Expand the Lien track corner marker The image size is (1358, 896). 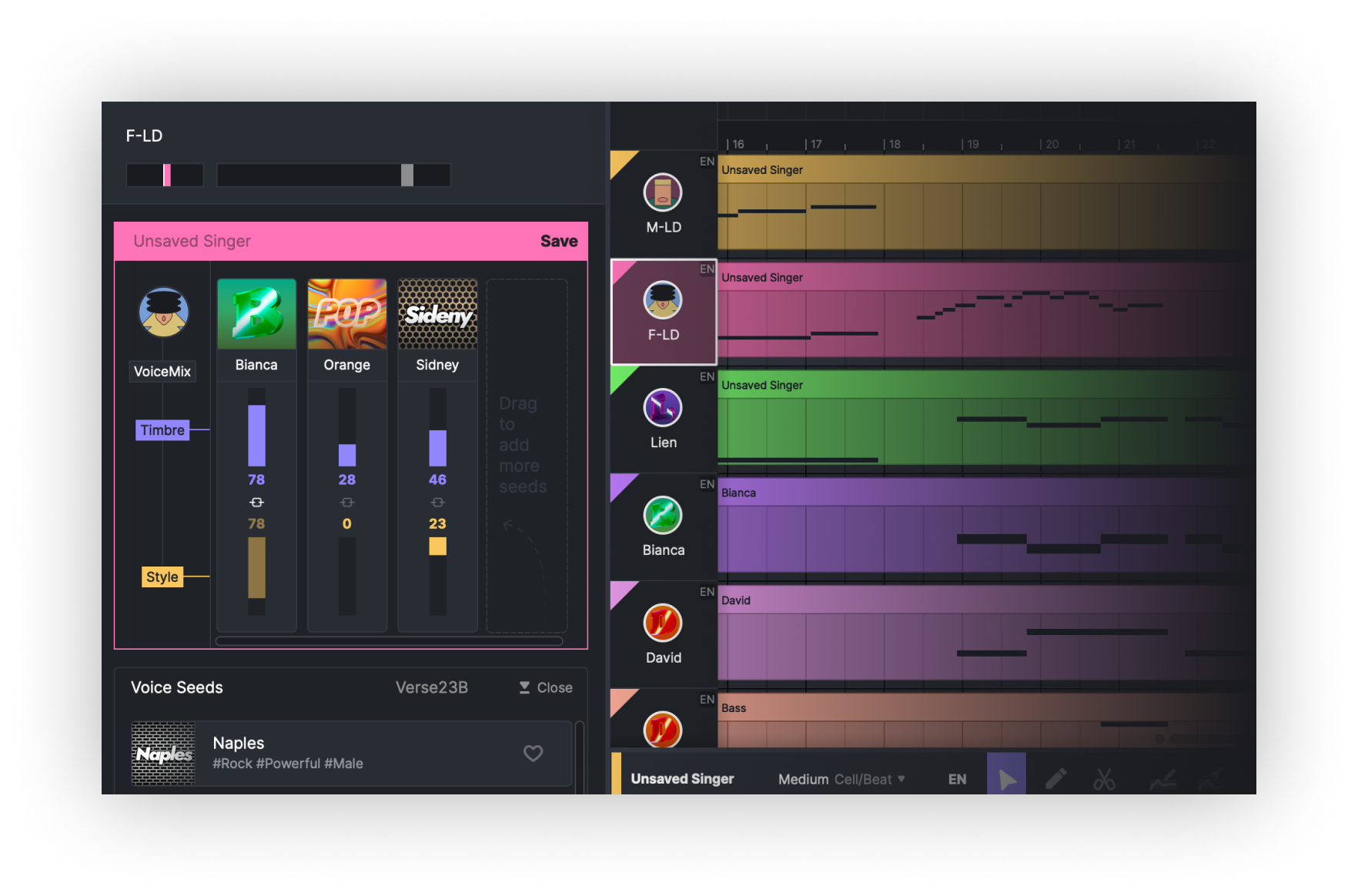click(621, 377)
